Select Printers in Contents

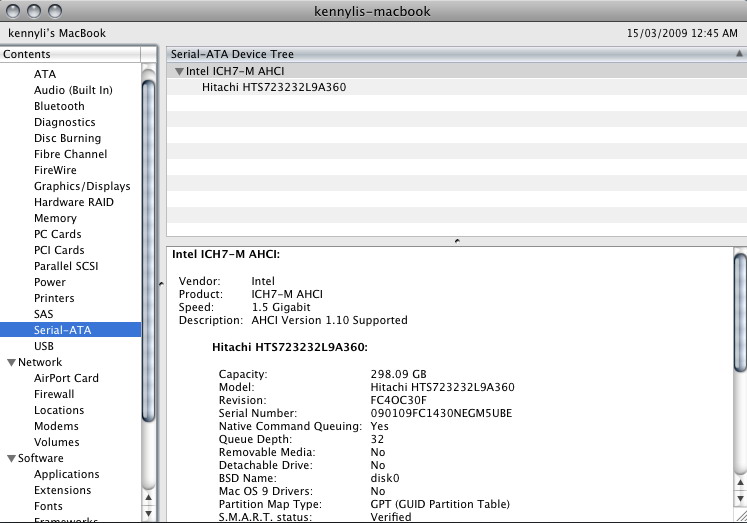(x=54, y=298)
